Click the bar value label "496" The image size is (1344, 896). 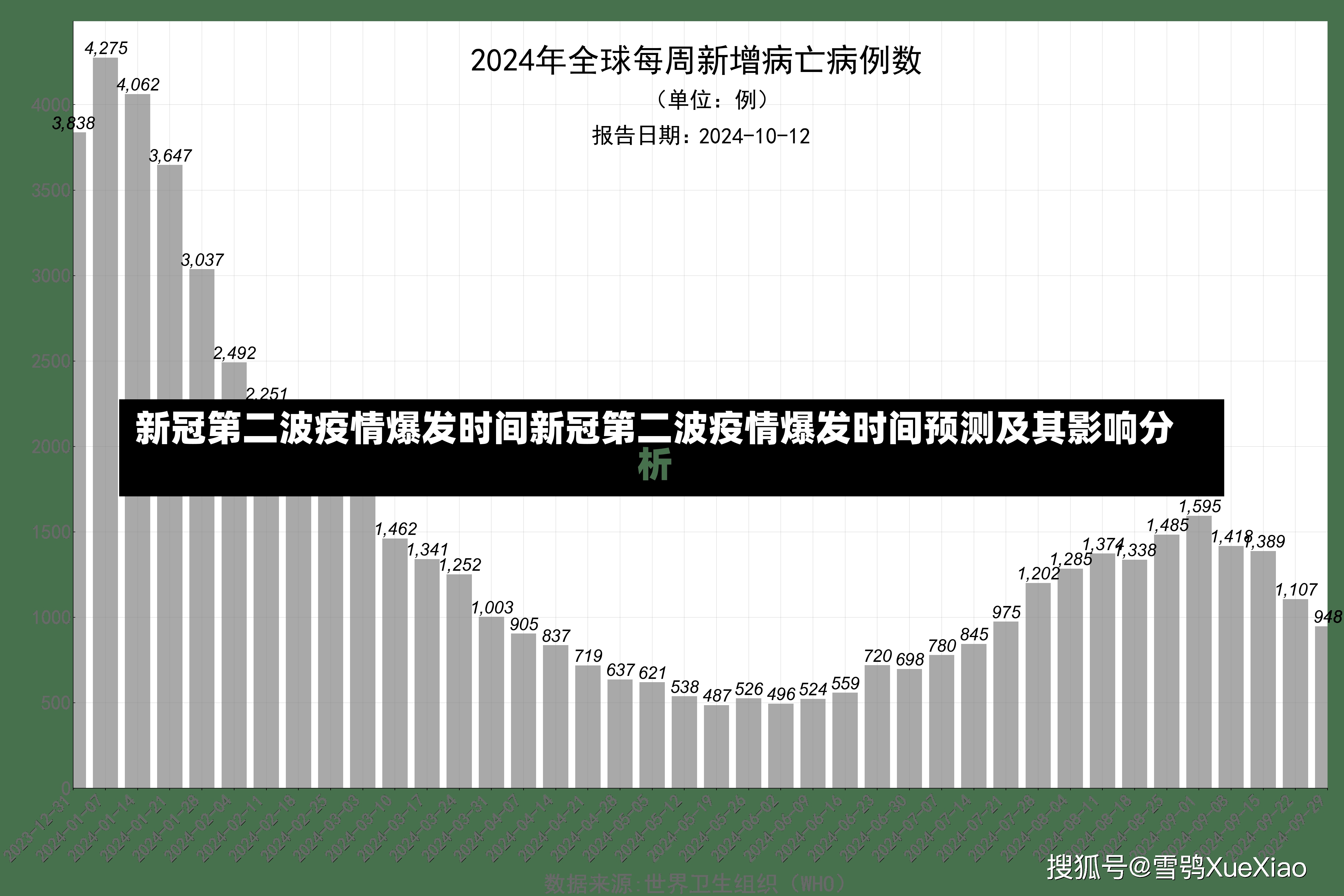coord(781,694)
